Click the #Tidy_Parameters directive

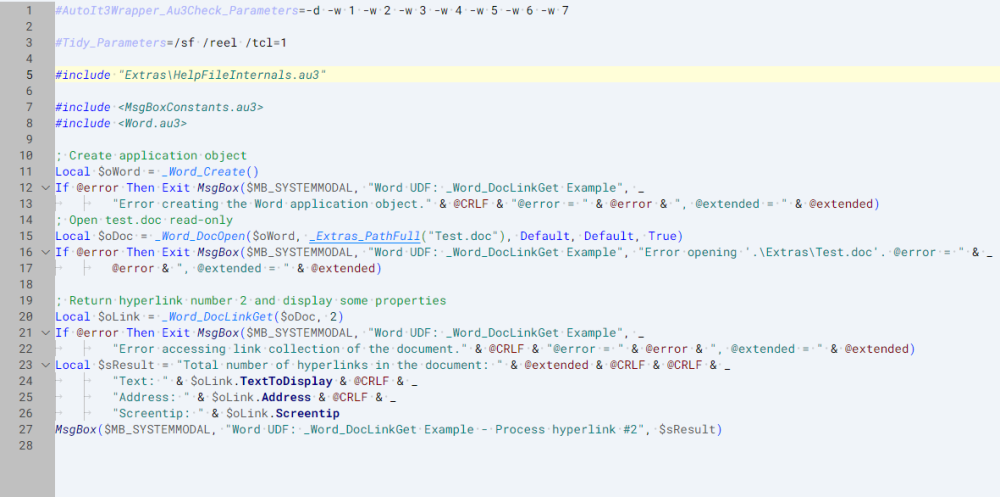click(110, 43)
